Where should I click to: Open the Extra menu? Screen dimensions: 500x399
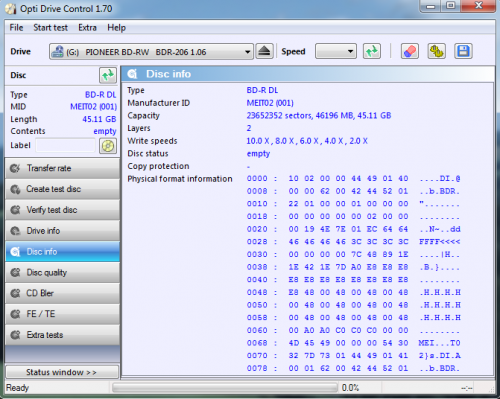[x=87, y=28]
